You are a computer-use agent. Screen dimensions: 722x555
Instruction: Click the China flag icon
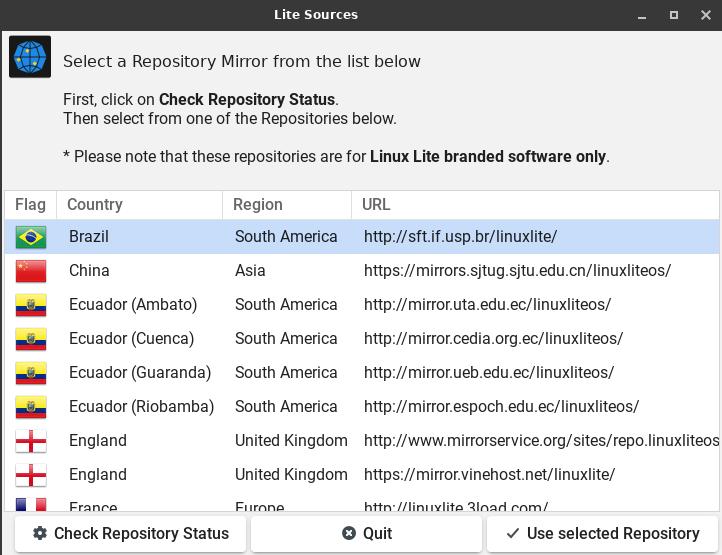pos(31,271)
